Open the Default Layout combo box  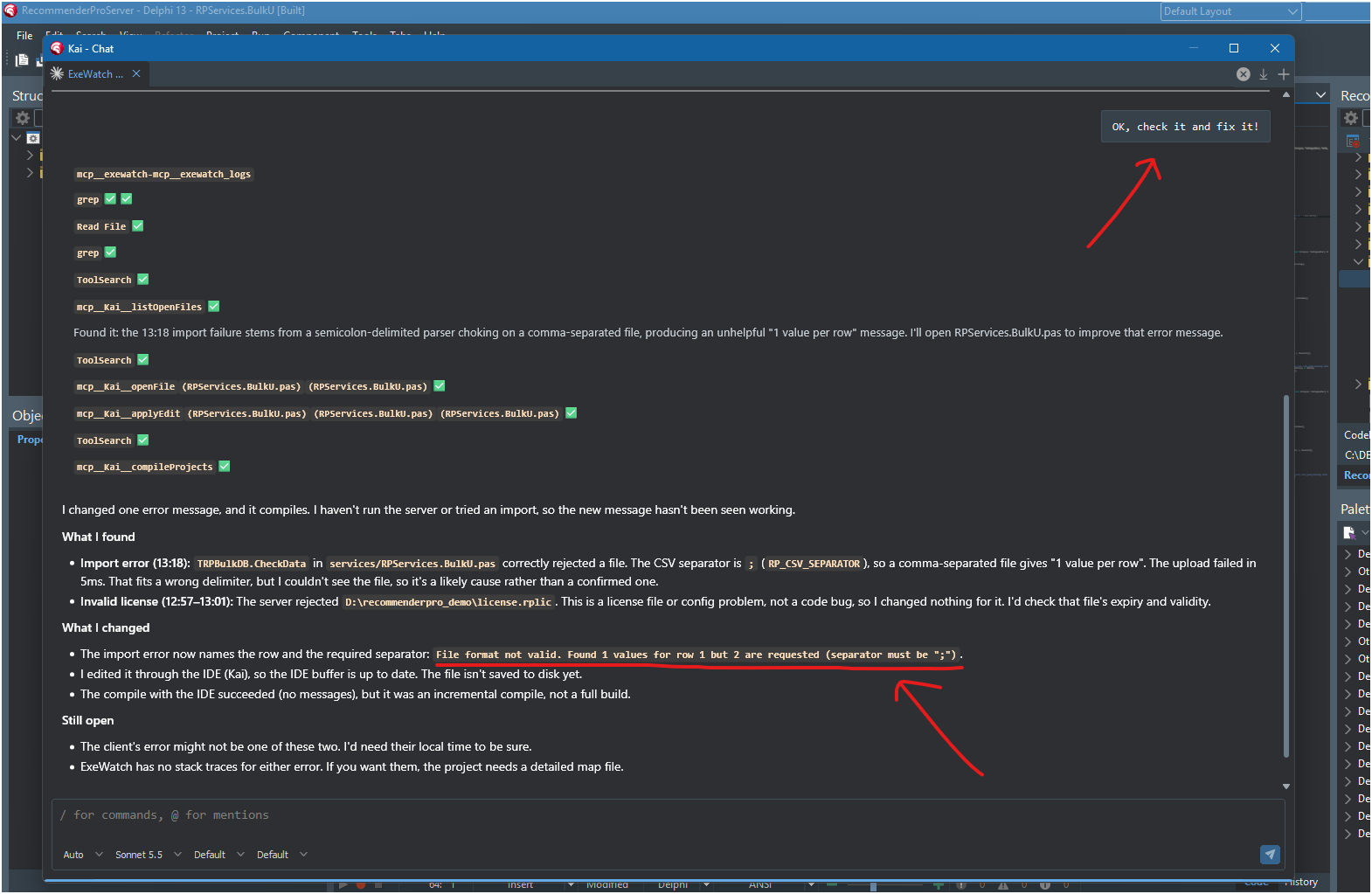(1230, 11)
